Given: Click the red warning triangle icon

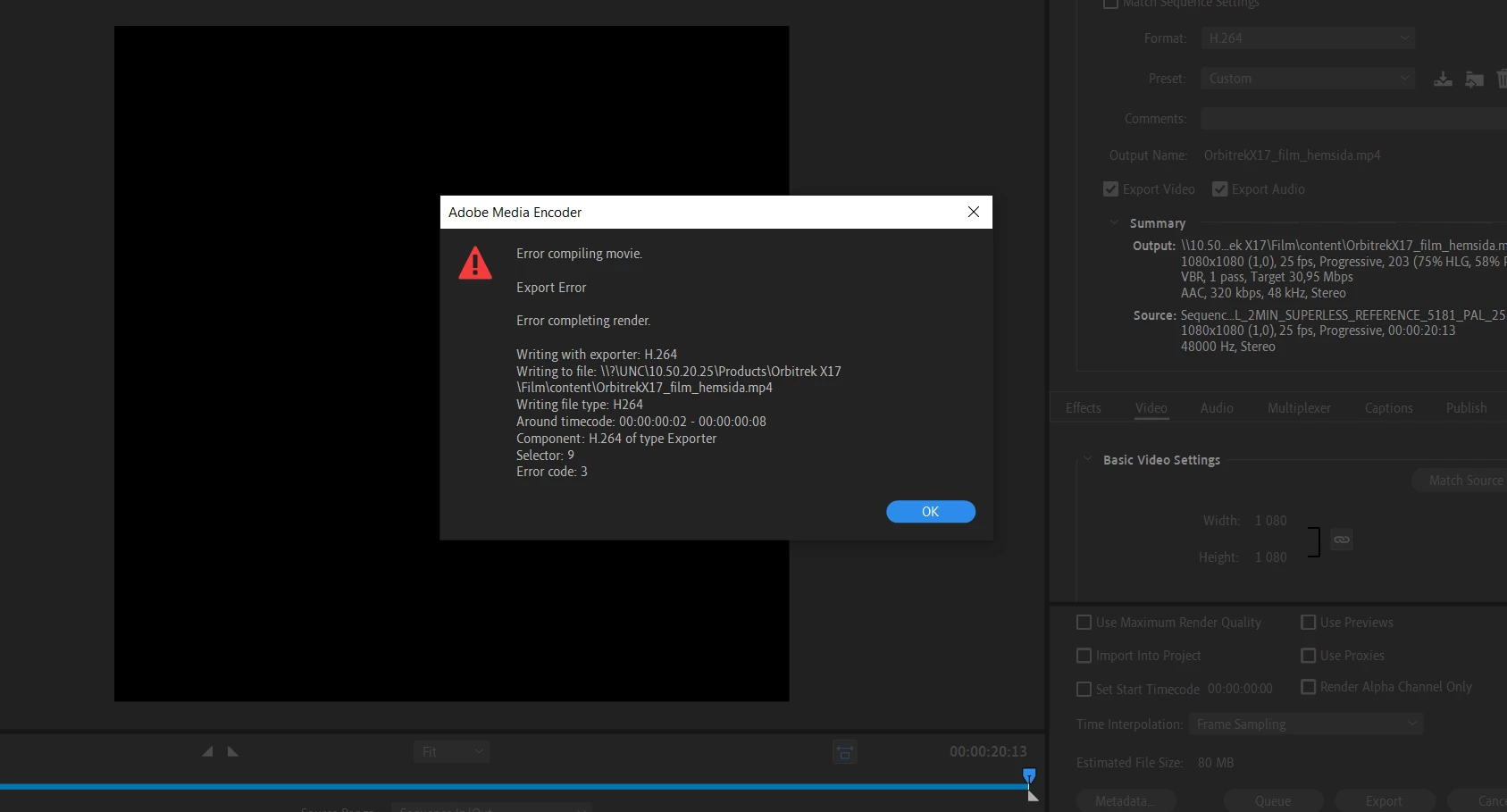Looking at the screenshot, I should (x=475, y=263).
